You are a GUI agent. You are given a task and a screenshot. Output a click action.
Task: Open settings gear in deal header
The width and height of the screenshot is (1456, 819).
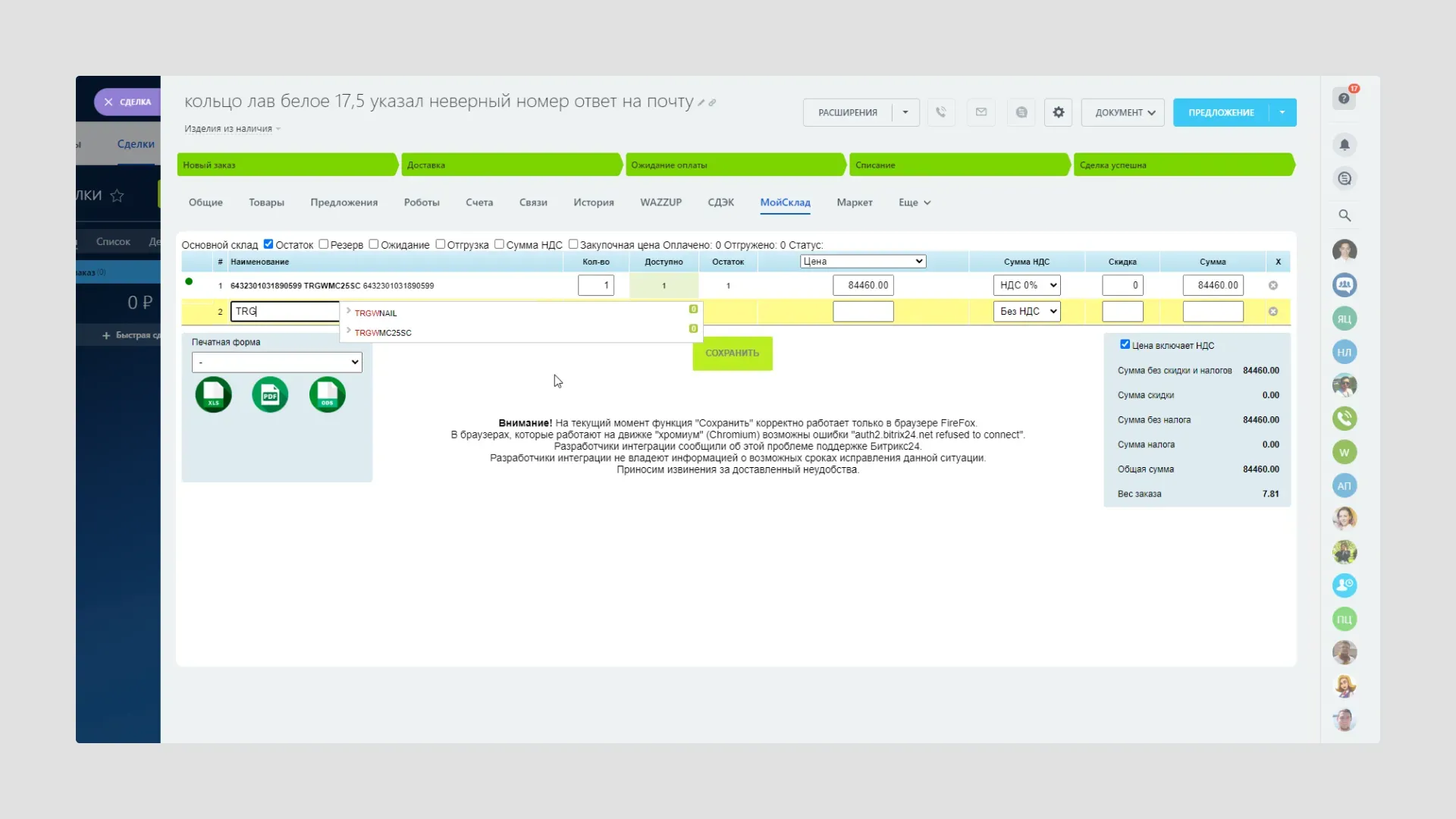tap(1058, 112)
